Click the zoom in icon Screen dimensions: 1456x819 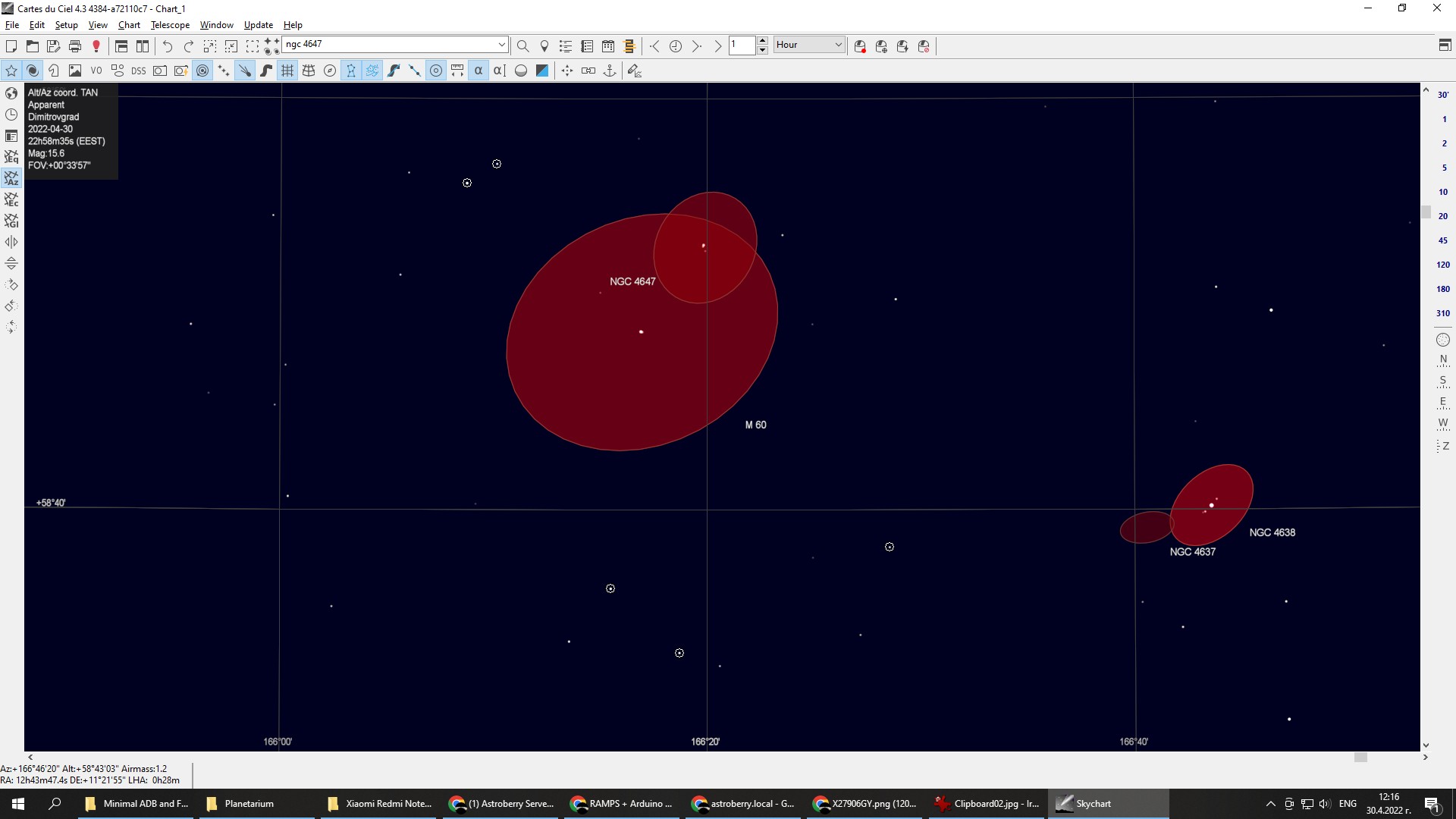click(x=210, y=46)
